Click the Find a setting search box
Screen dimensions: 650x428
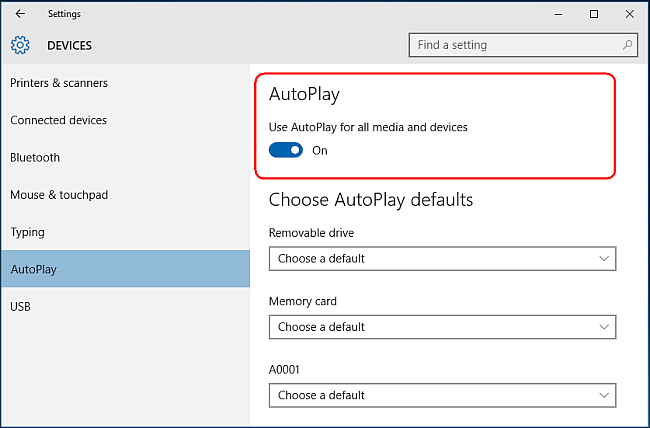point(515,45)
